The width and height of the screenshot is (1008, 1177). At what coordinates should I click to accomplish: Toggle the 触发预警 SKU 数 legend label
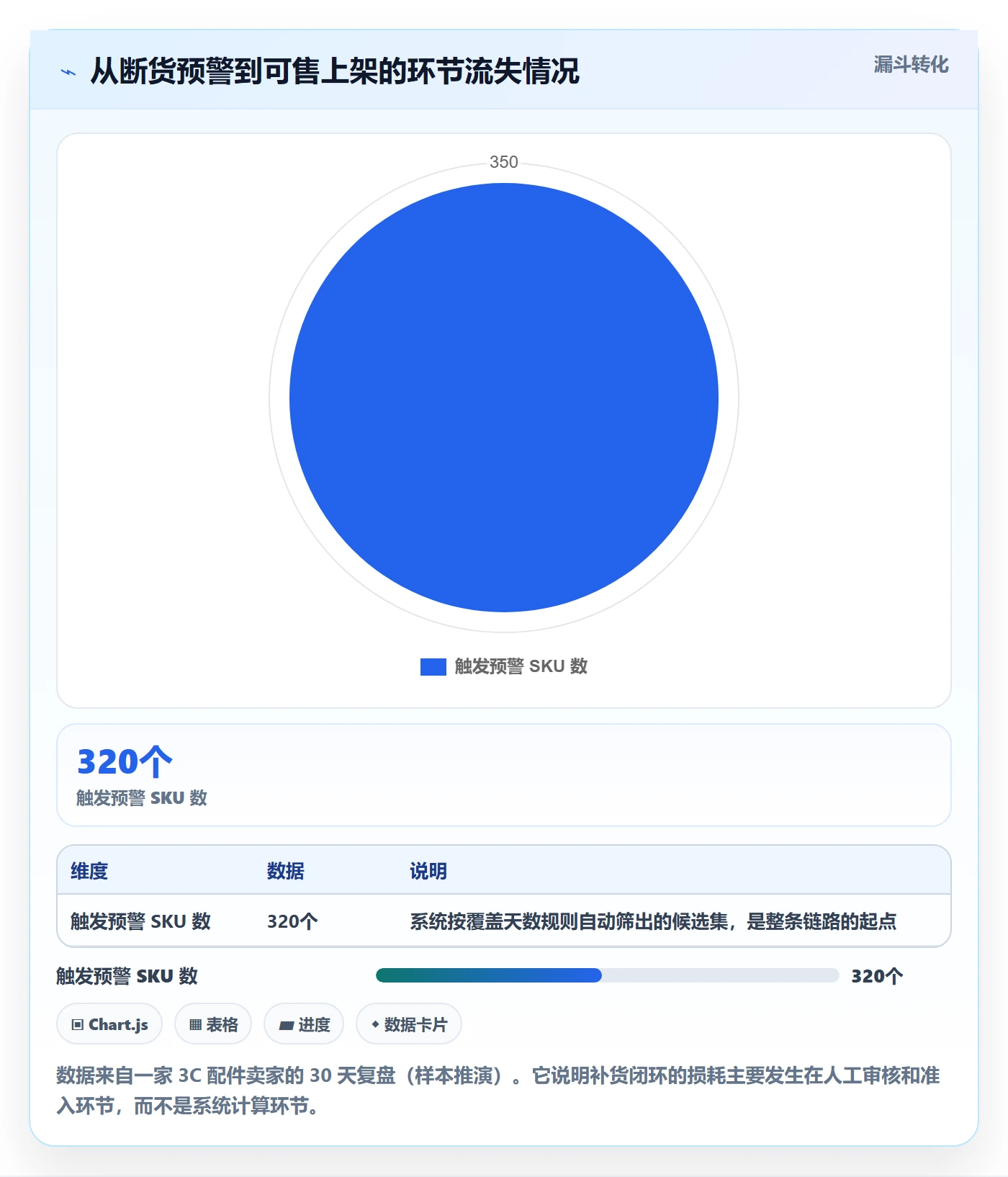coord(521,666)
